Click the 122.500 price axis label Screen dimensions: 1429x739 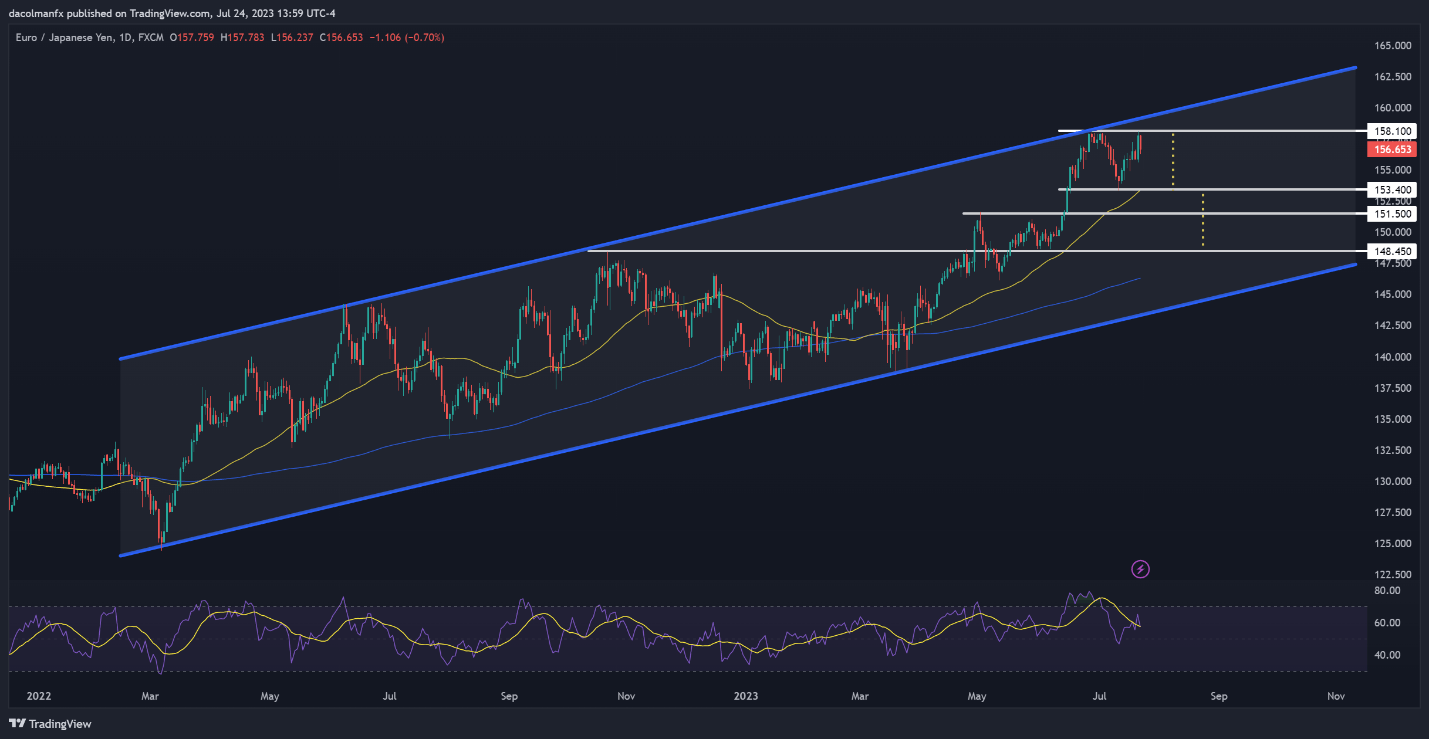tap(1391, 574)
